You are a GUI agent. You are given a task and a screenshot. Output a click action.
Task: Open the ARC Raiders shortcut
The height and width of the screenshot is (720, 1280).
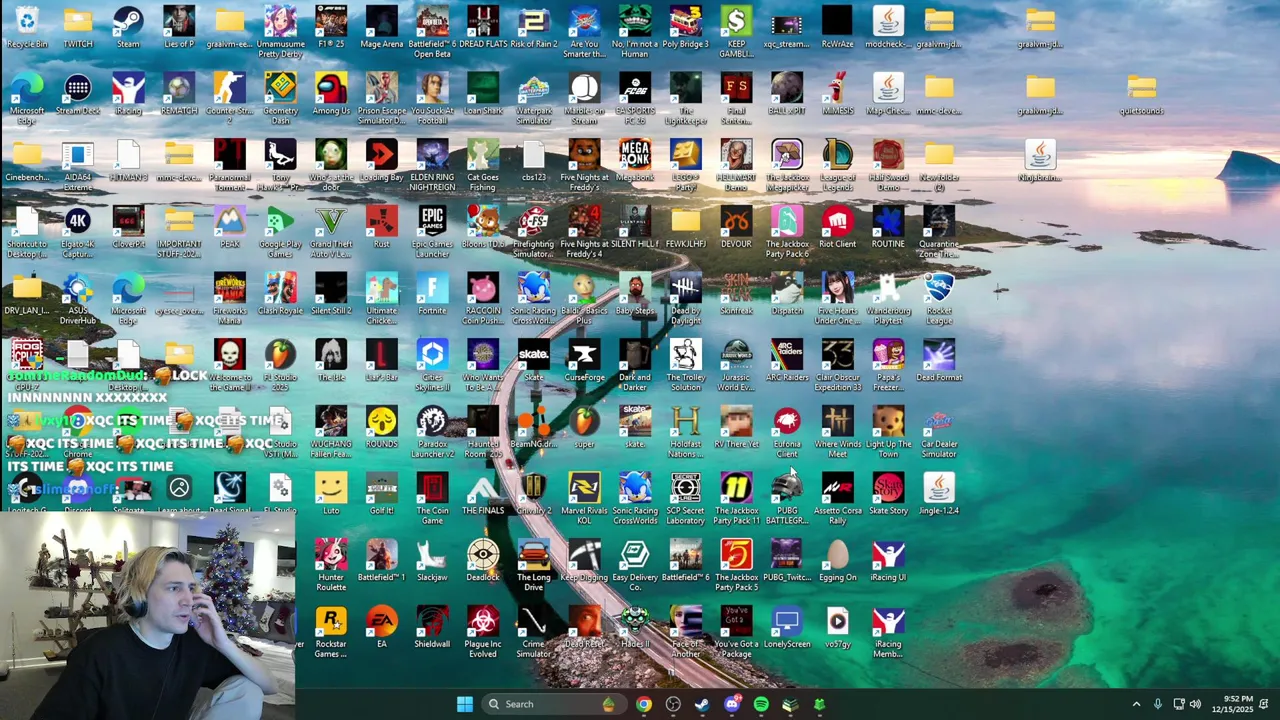coord(787,361)
